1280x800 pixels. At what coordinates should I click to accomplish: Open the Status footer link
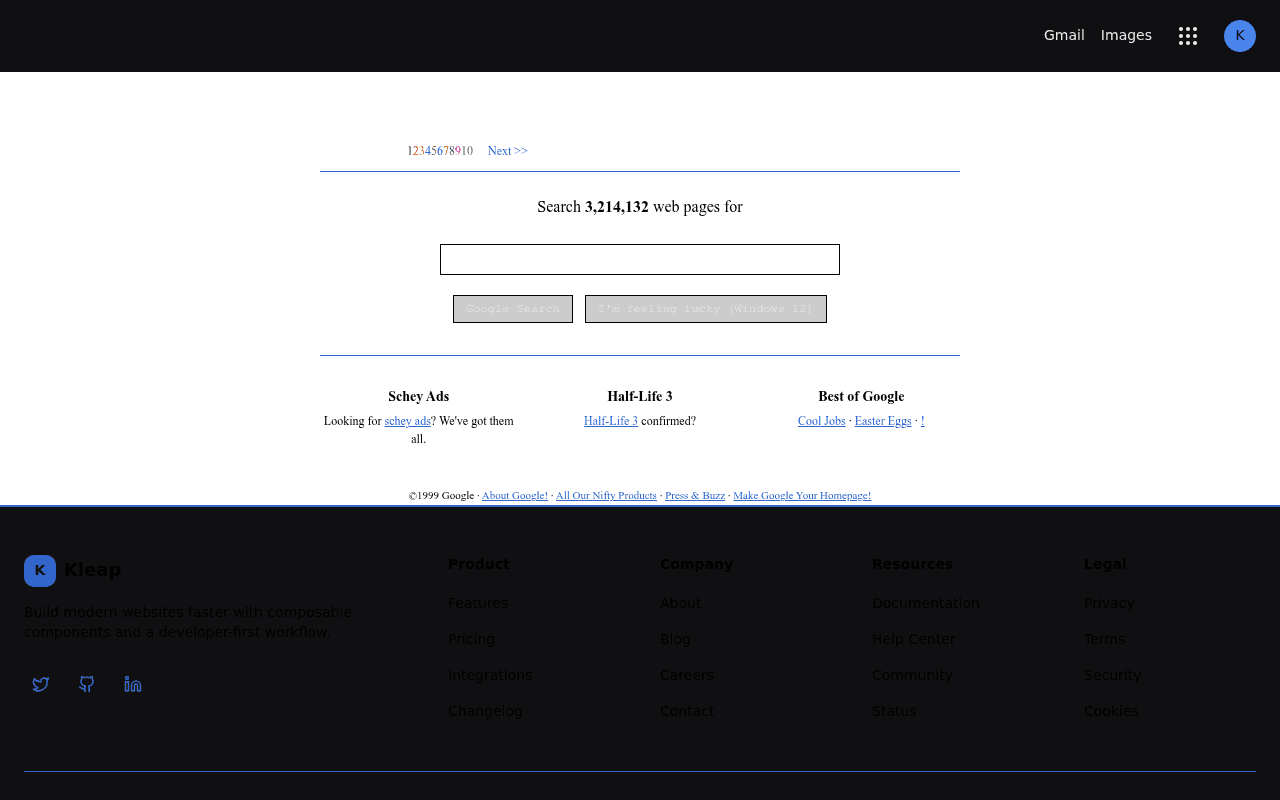click(894, 711)
